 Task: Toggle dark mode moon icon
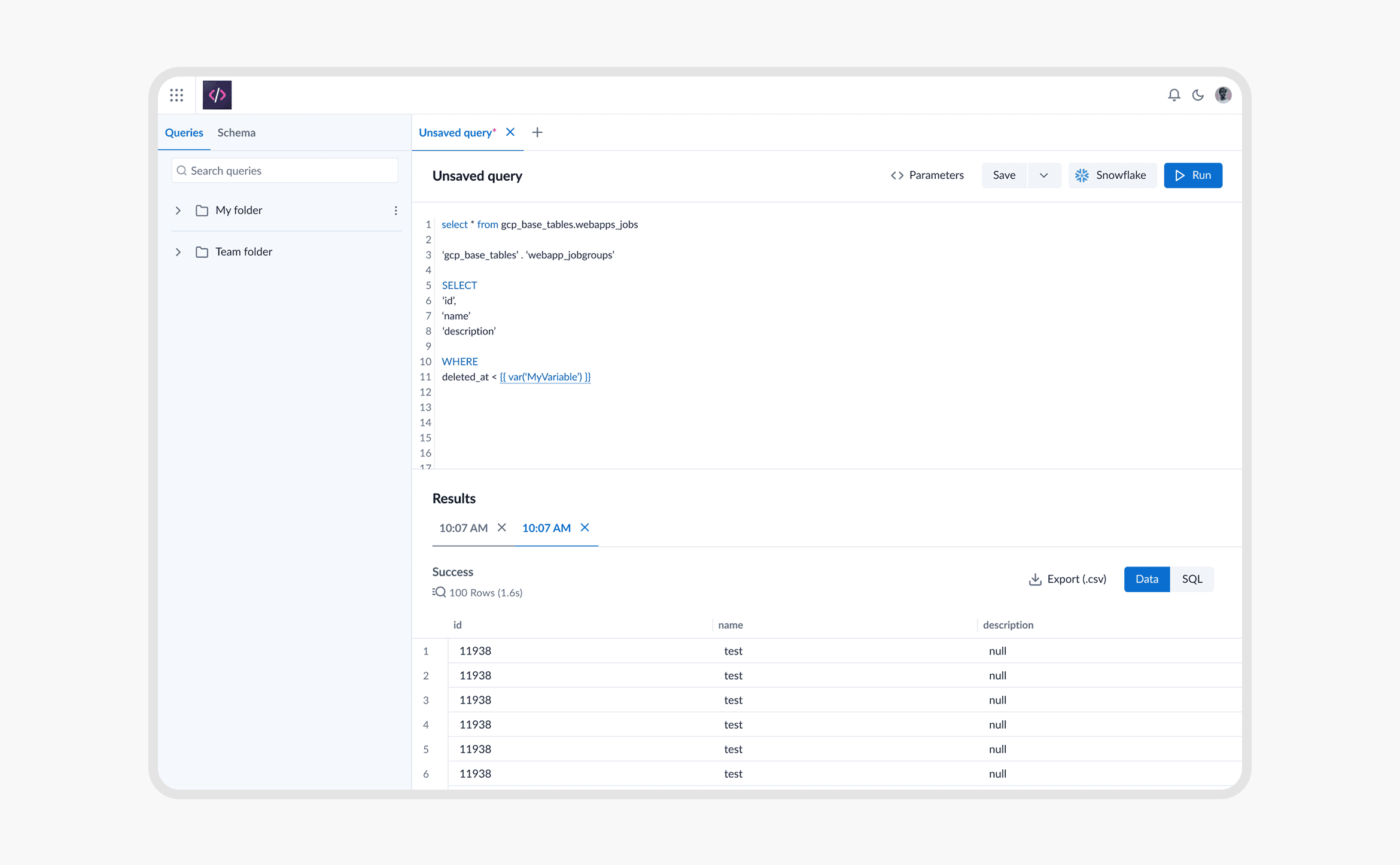[x=1198, y=95]
